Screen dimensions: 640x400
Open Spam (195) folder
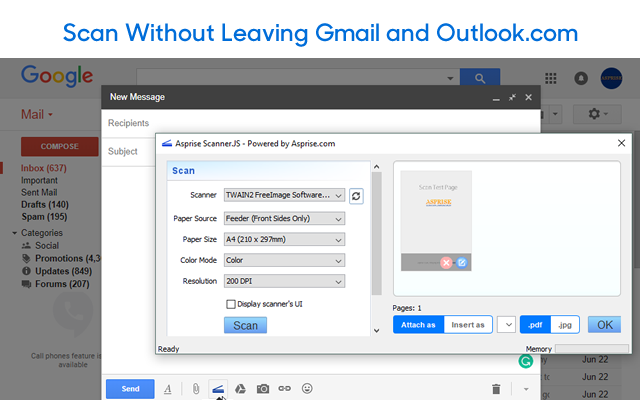click(44, 217)
